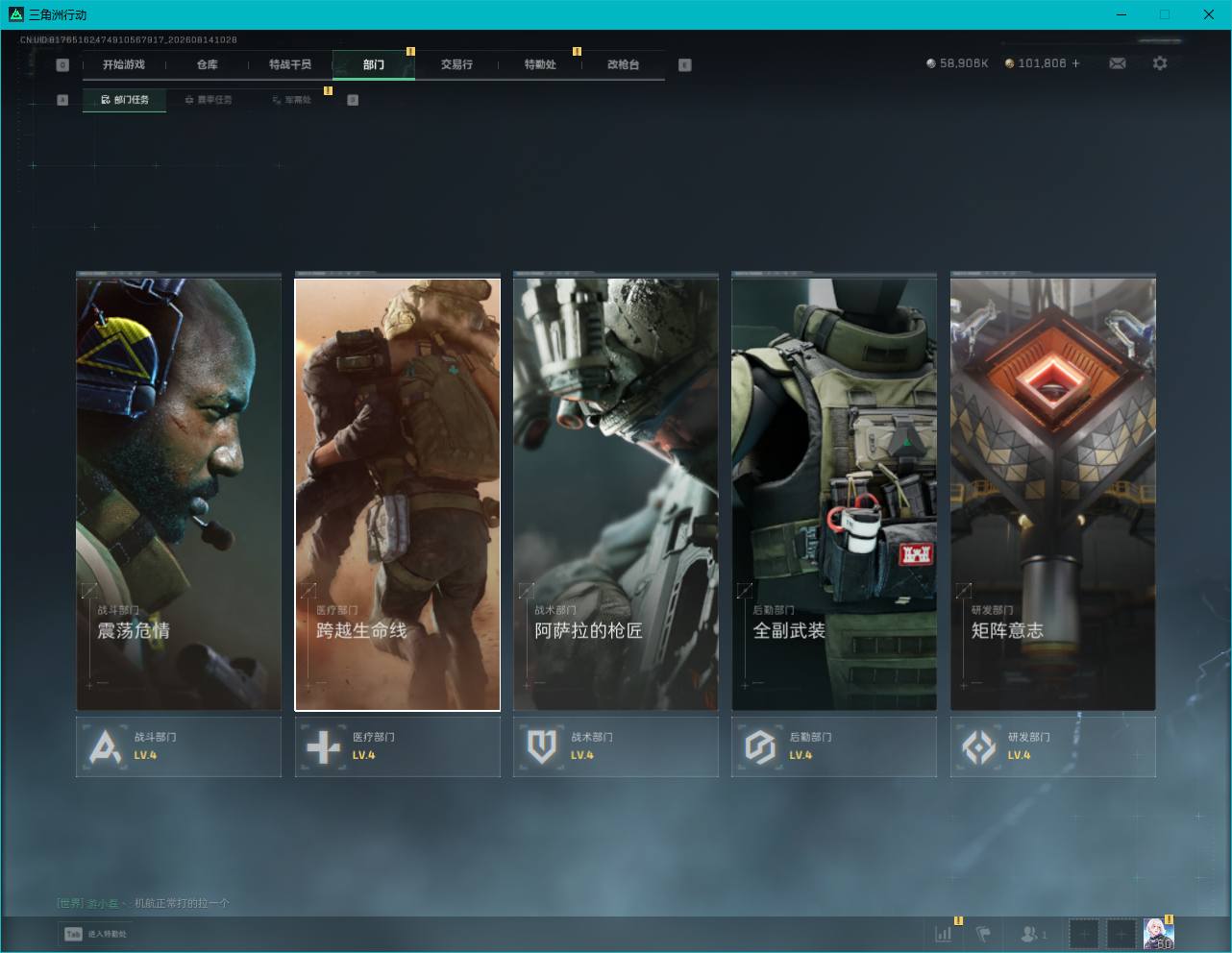
Task: Open the 跨越生命线 mission card
Action: (x=398, y=495)
